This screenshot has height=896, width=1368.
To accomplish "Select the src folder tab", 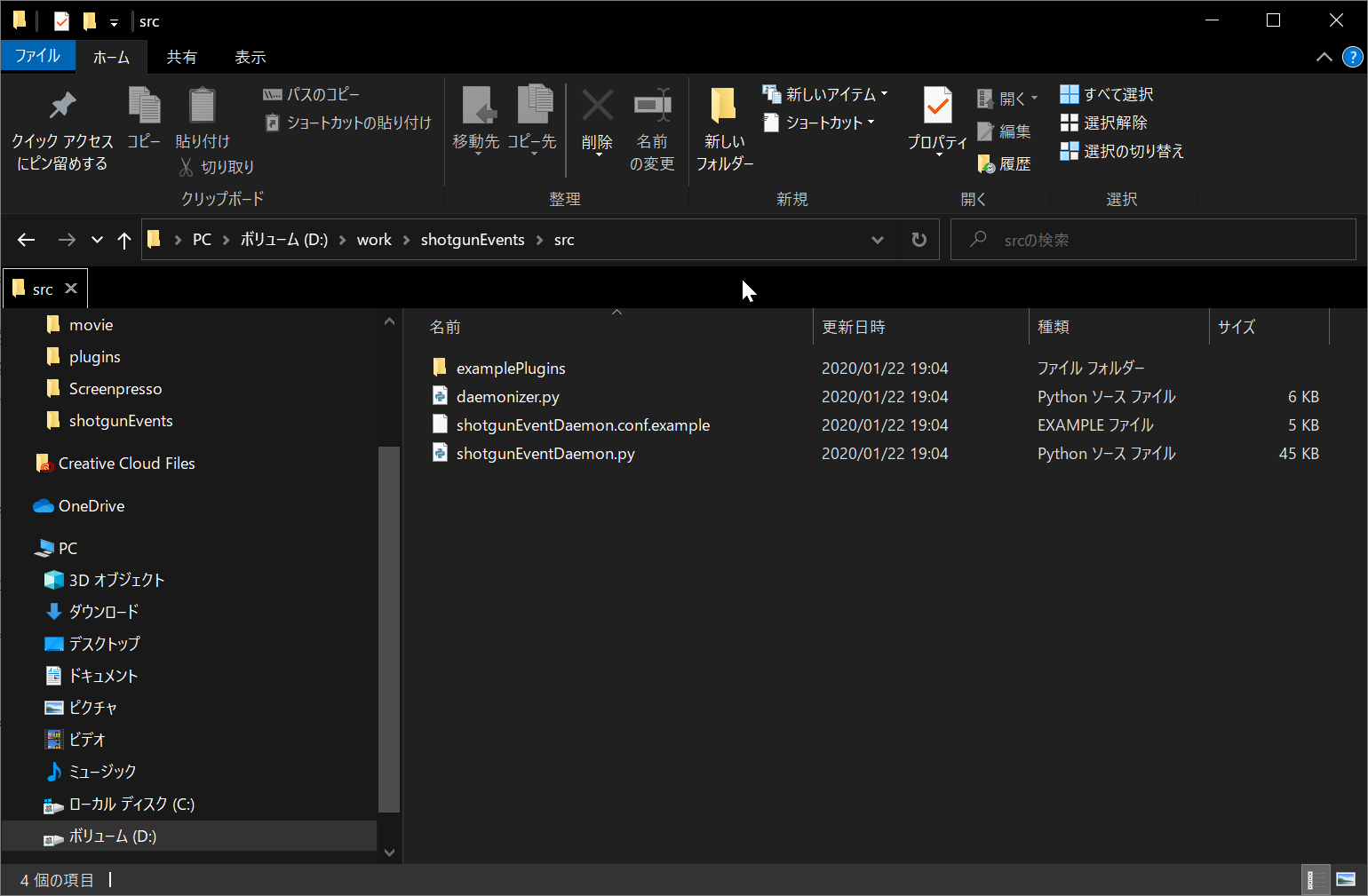I will click(x=36, y=289).
